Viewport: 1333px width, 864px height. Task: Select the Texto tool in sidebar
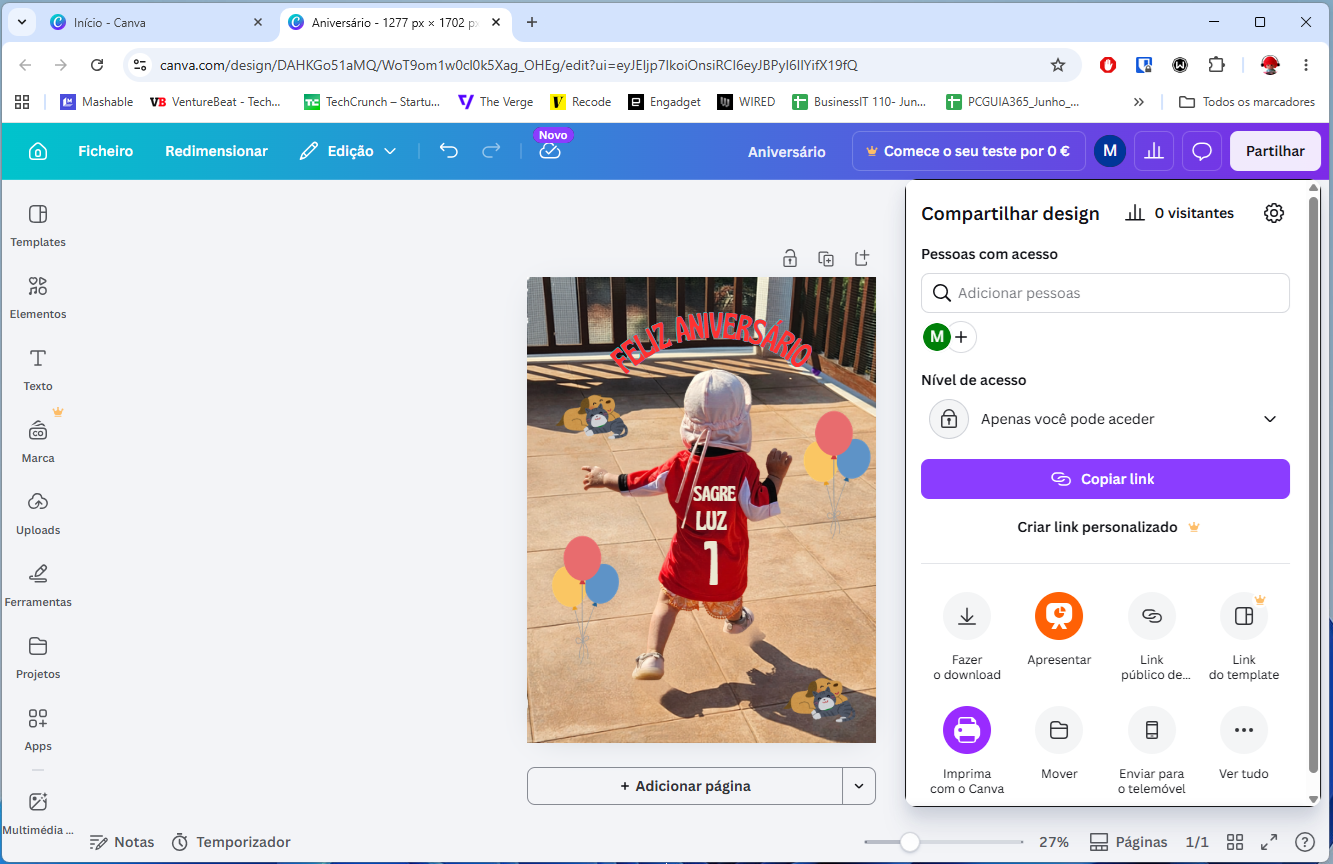pos(38,370)
